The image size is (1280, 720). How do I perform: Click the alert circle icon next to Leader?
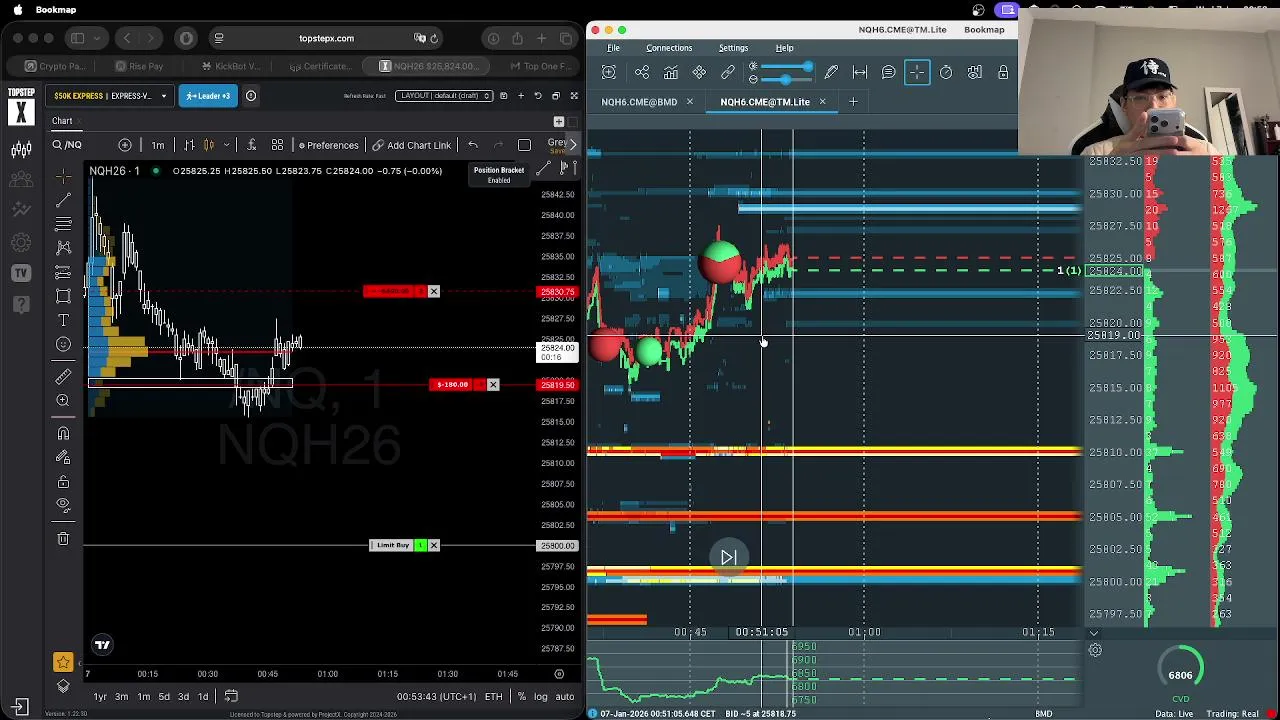point(251,96)
